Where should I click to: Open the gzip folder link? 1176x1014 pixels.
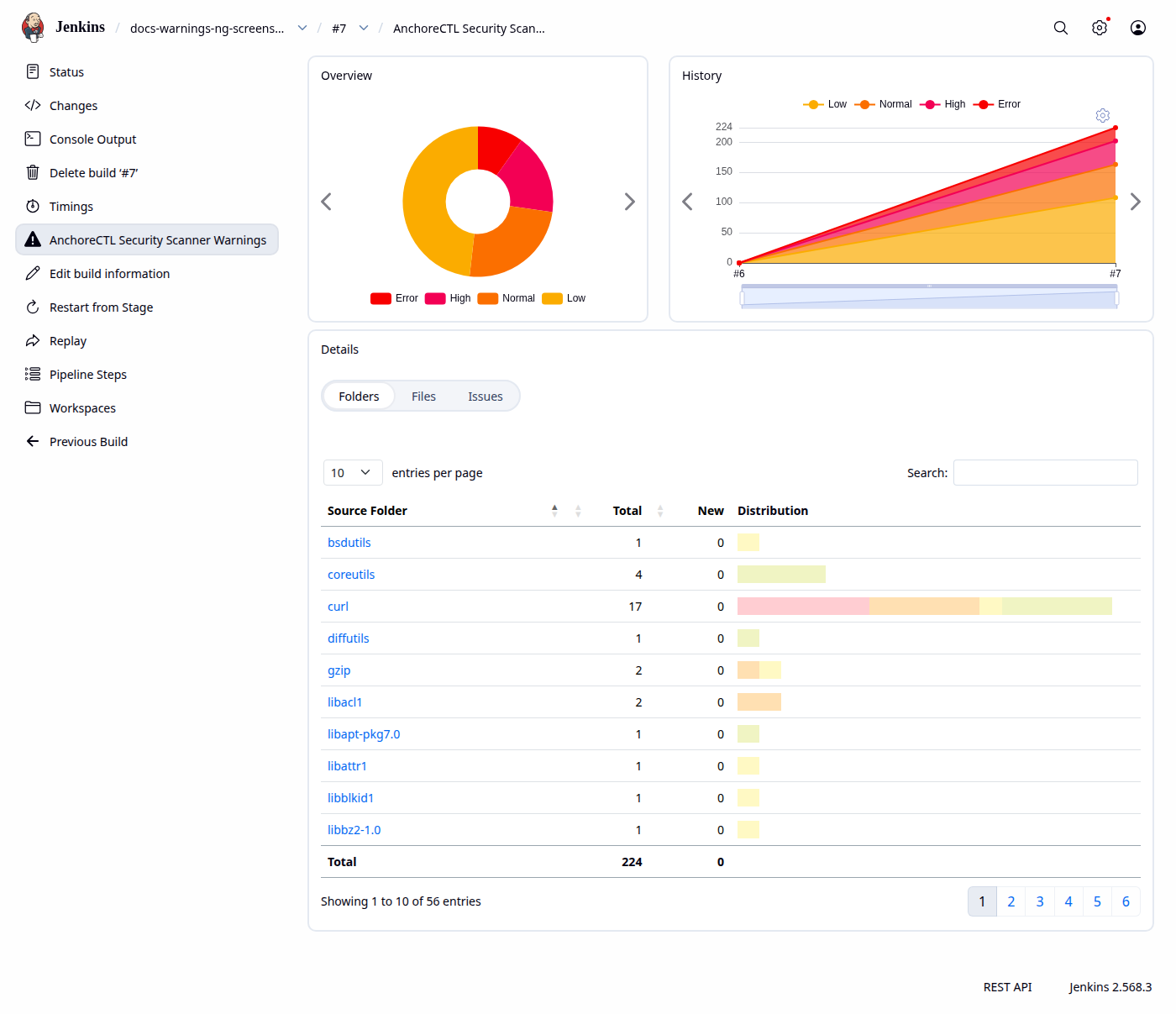click(x=339, y=670)
